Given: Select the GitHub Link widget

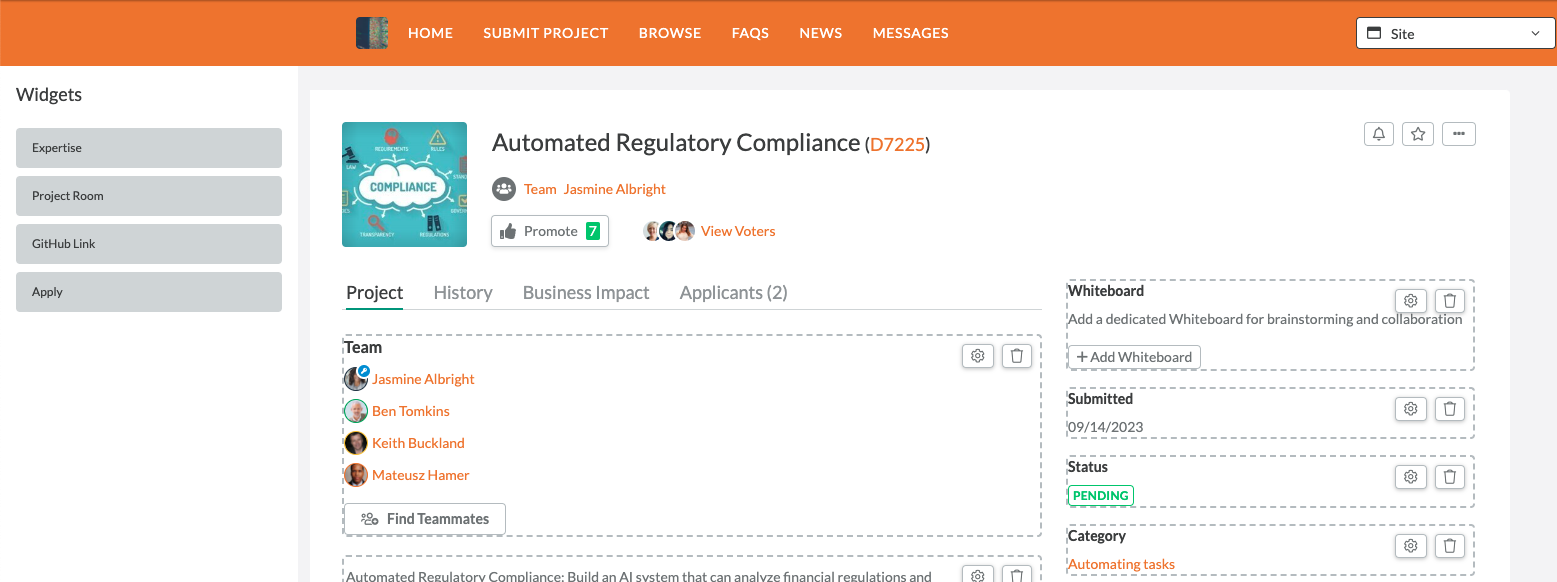Looking at the screenshot, I should (x=149, y=244).
